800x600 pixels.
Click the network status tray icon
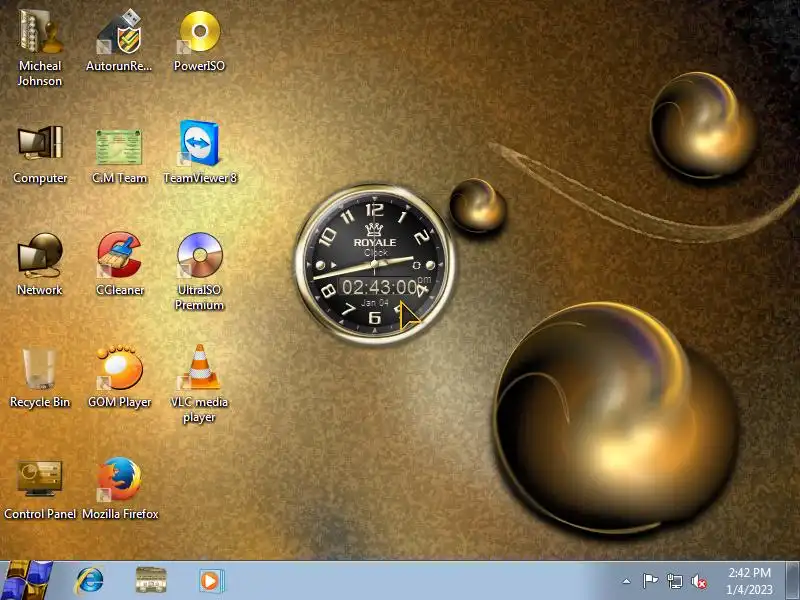[x=674, y=581]
